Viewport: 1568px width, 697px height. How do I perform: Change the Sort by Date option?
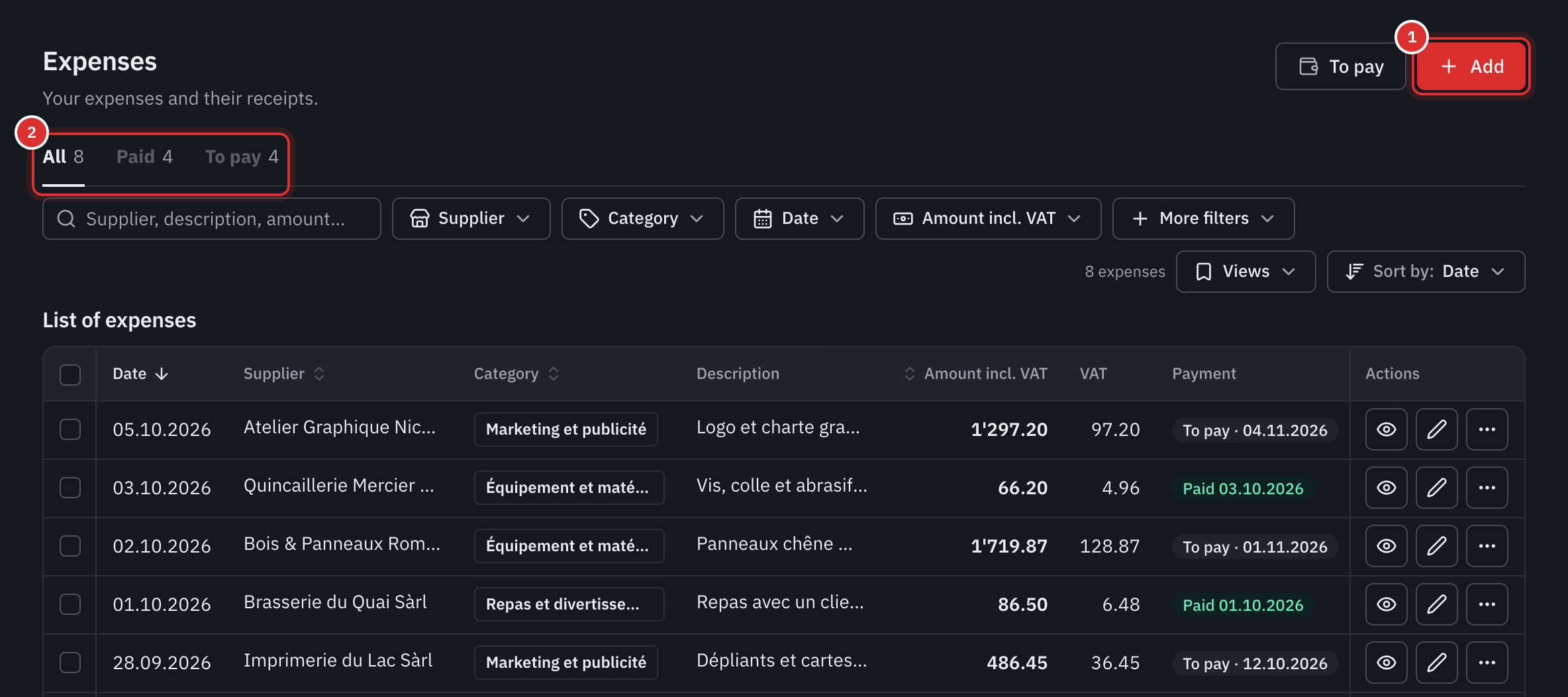click(x=1426, y=272)
